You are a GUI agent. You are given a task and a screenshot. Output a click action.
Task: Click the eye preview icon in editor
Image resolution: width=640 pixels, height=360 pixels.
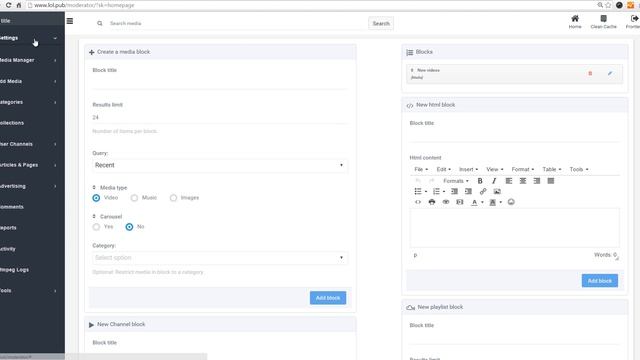point(446,202)
